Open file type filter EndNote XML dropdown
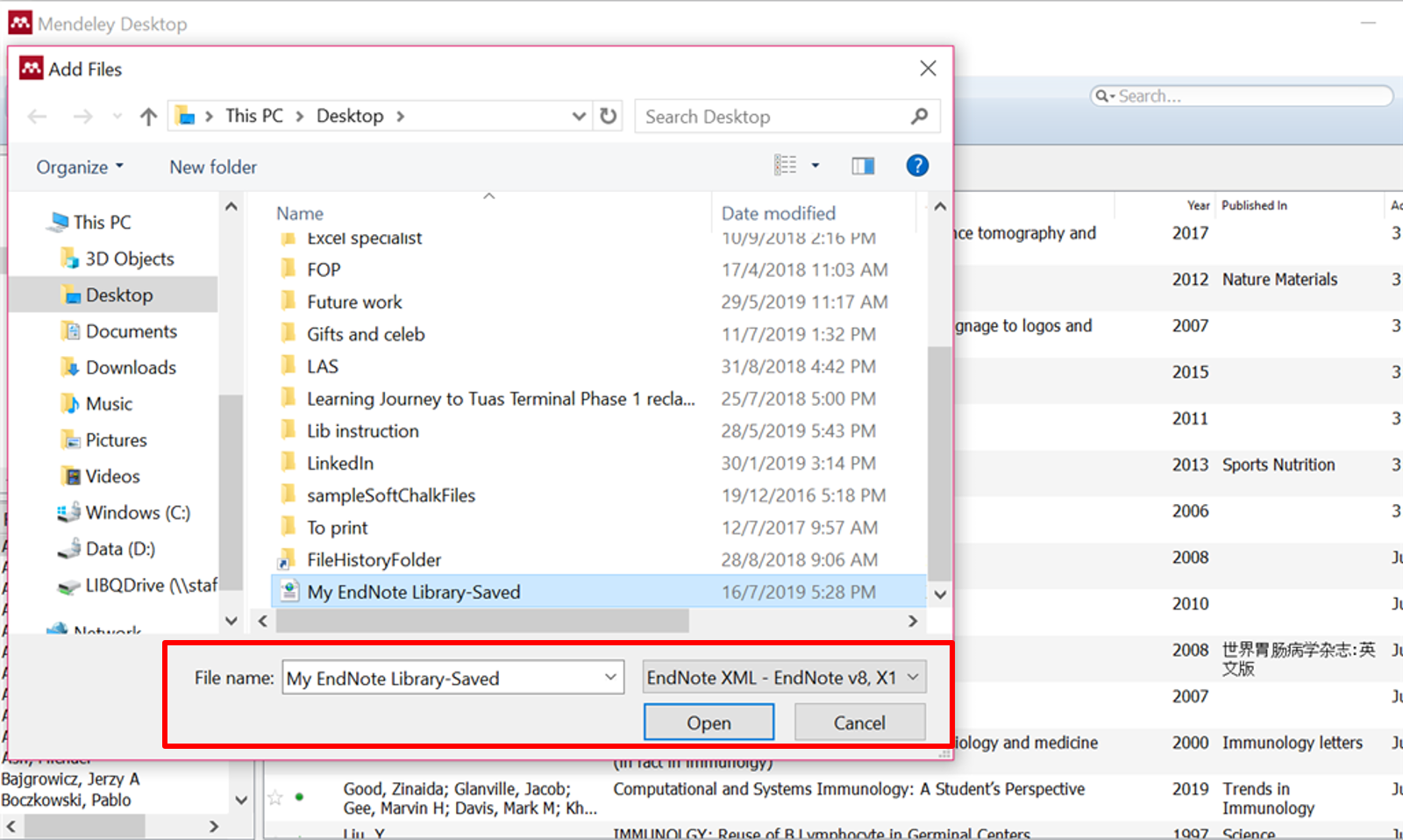 pos(784,677)
